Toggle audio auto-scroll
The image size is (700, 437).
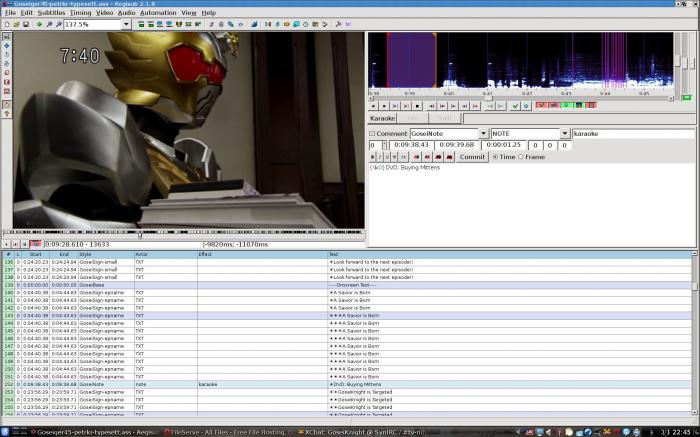pyautogui.click(x=567, y=105)
